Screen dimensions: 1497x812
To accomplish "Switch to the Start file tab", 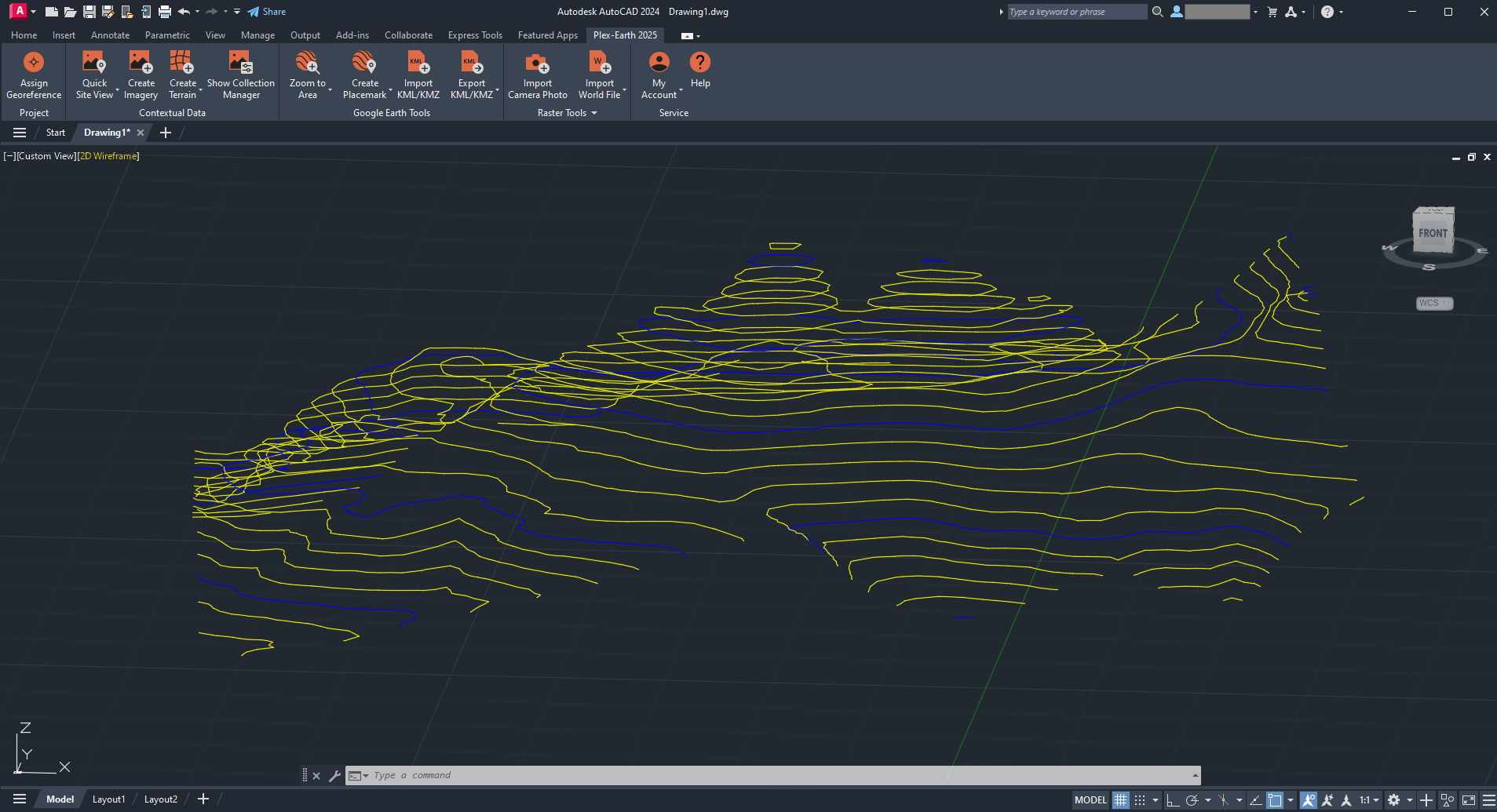I will [55, 133].
